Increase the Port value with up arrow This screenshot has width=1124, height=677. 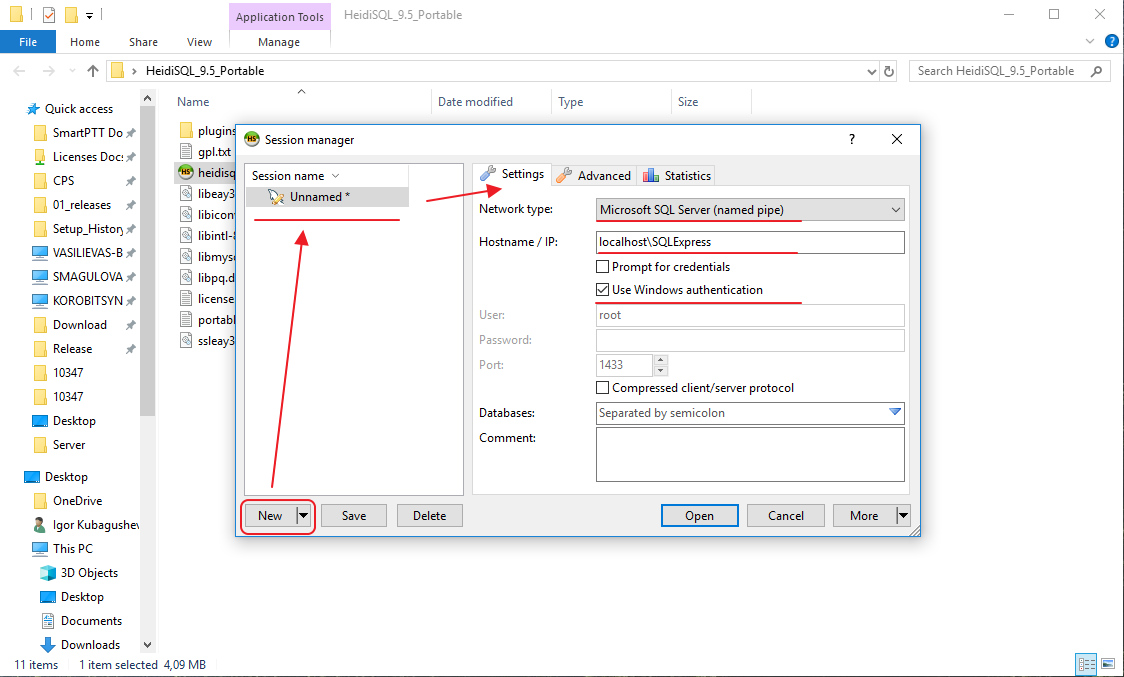pyautogui.click(x=661, y=359)
